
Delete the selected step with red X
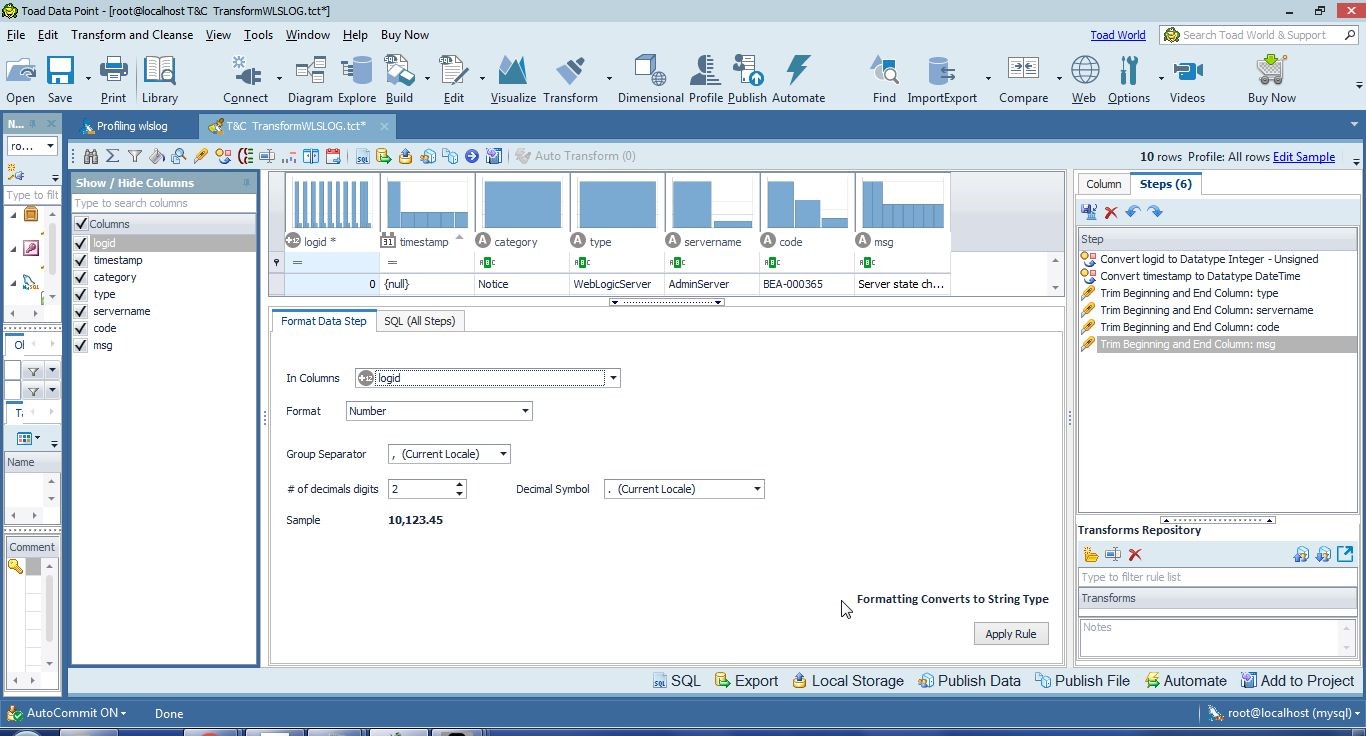point(1111,212)
